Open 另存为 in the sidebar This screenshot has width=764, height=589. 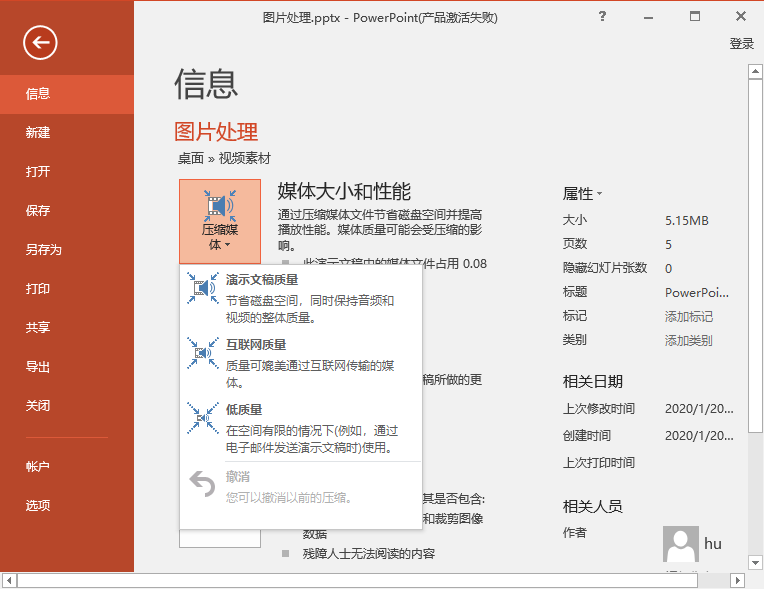click(x=67, y=249)
